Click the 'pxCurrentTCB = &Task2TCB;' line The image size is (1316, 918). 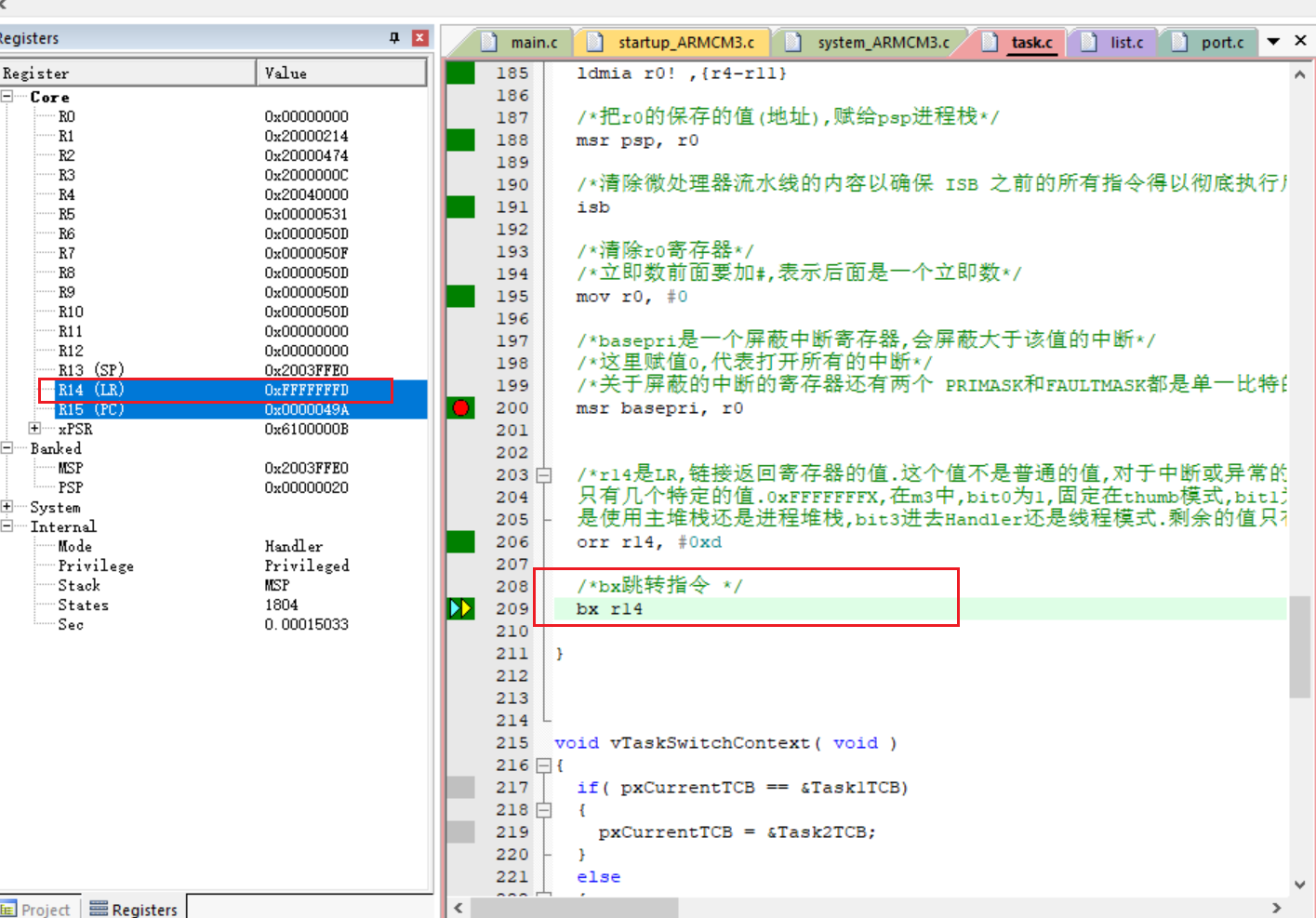[x=737, y=832]
